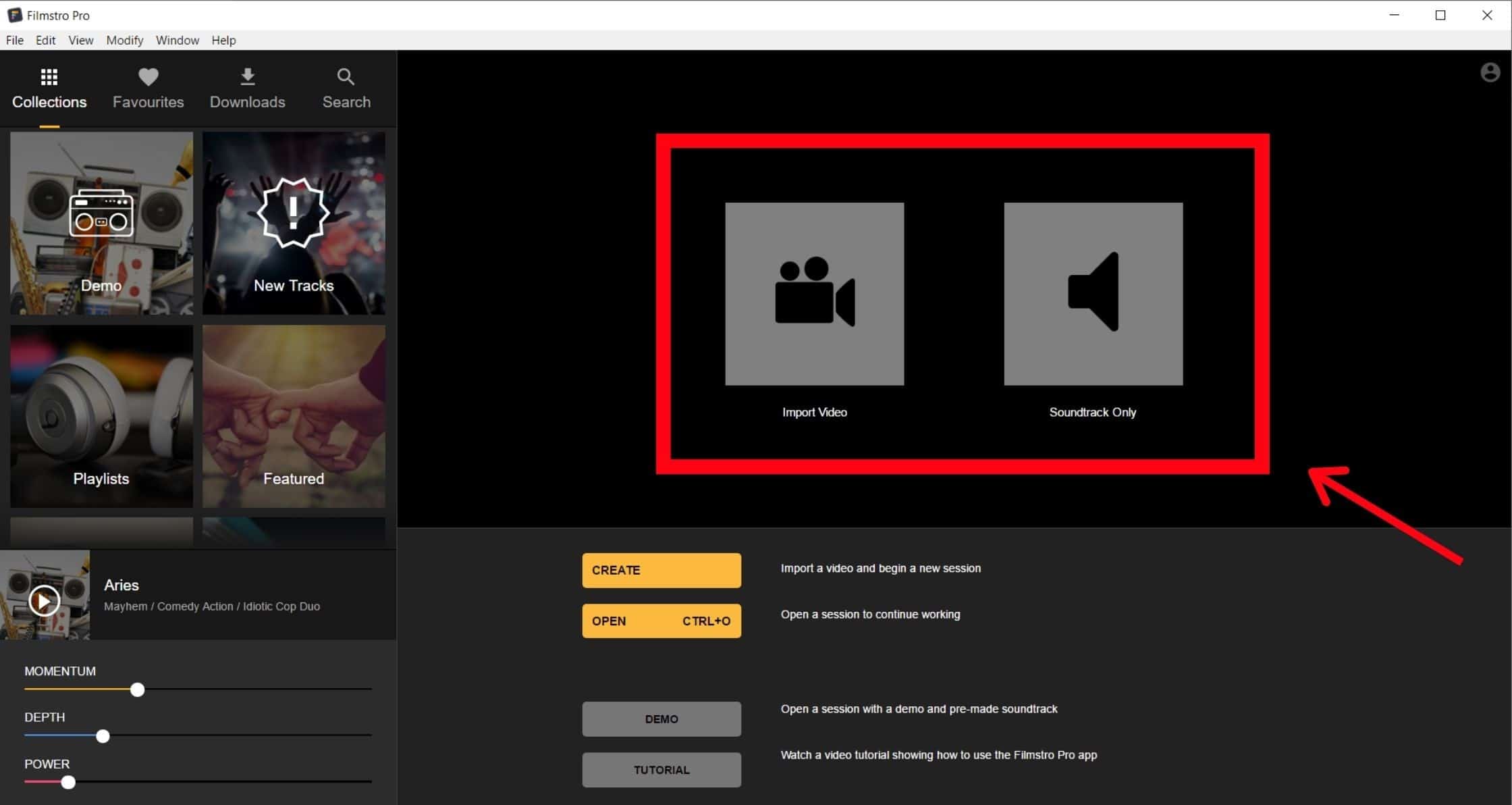Play the Aries track preview

[44, 600]
